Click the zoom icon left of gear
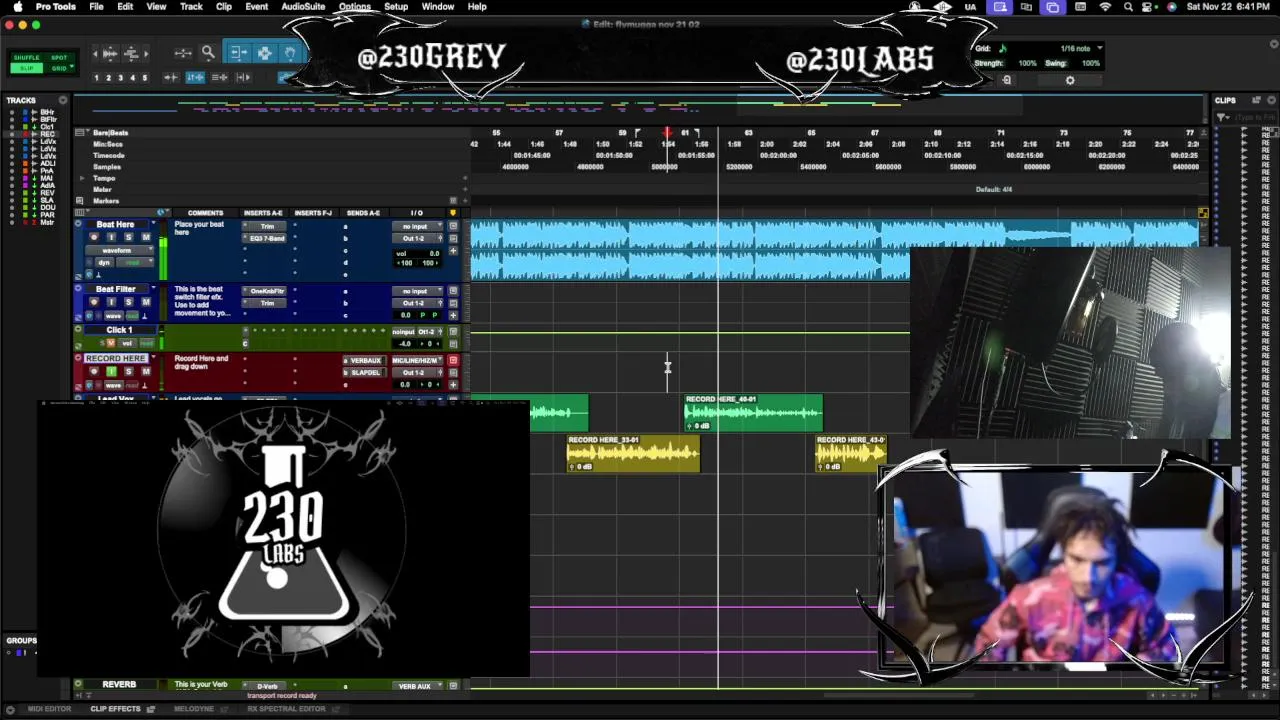Viewport: 1280px width, 720px height. (1007, 80)
